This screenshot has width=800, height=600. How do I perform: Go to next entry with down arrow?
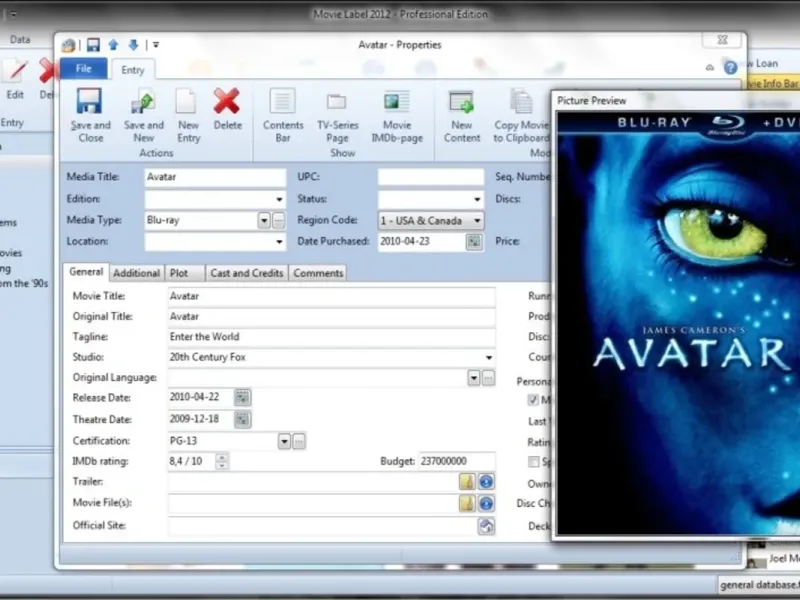click(x=133, y=45)
